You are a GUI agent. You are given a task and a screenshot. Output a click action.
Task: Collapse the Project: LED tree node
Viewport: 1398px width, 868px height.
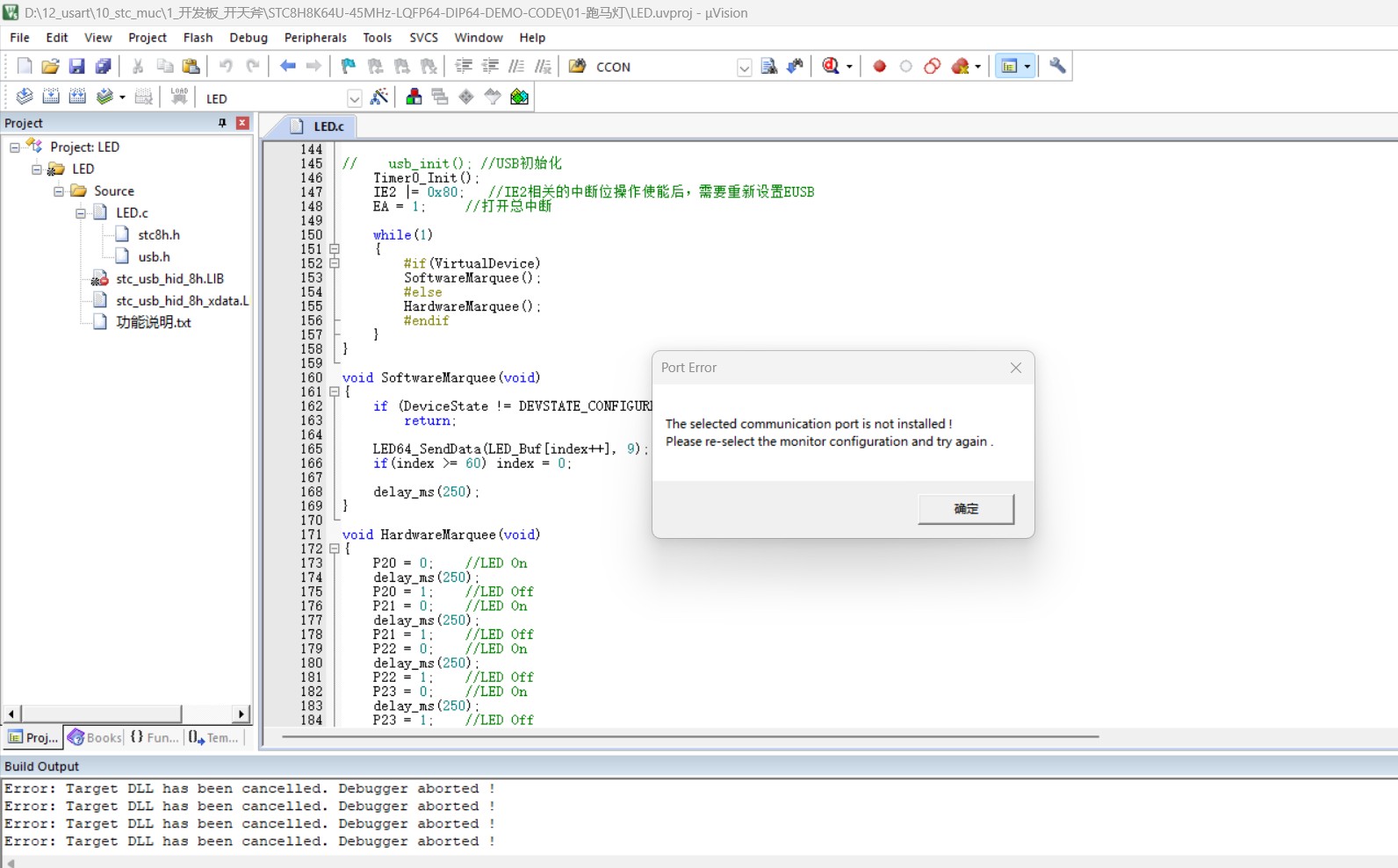point(15,147)
